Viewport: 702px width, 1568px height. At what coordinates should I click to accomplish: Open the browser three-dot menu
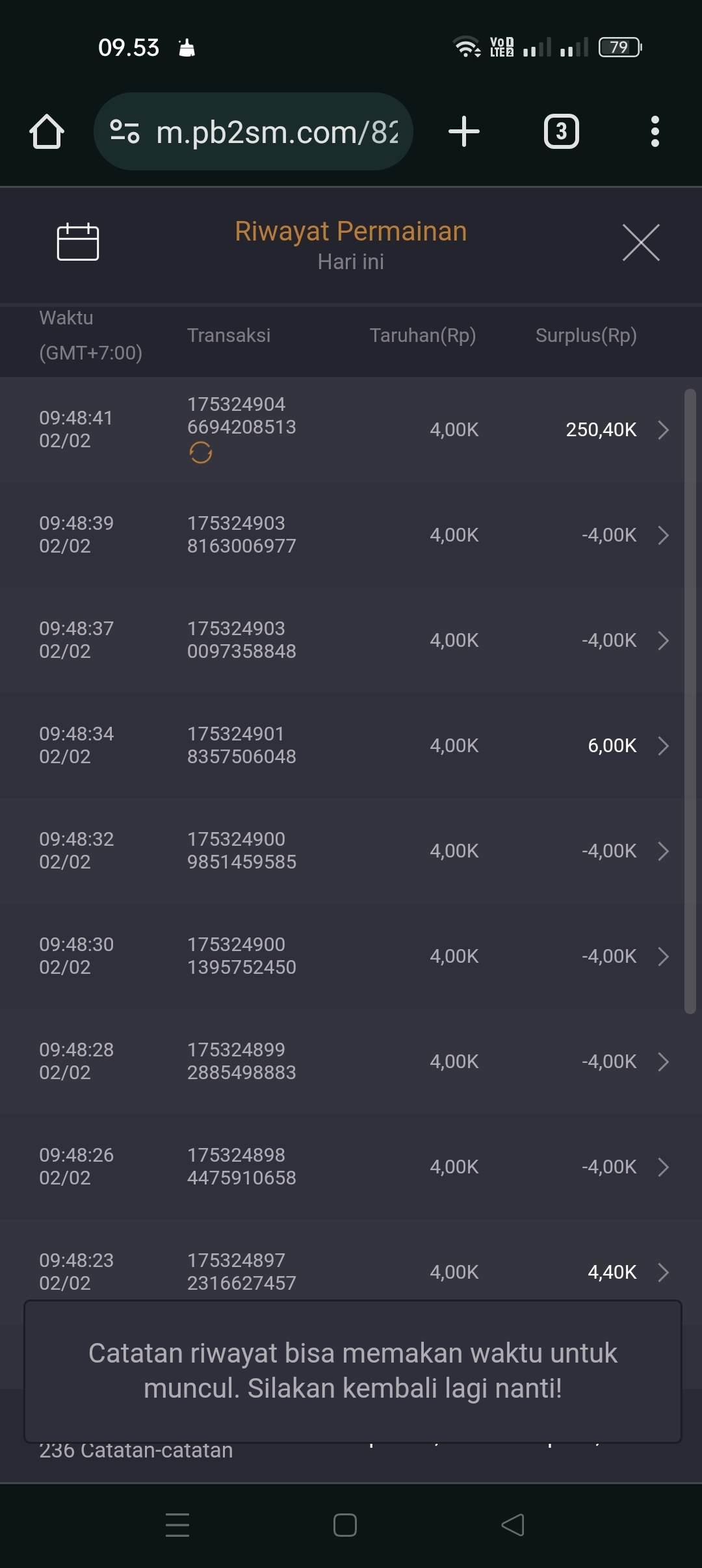point(655,131)
